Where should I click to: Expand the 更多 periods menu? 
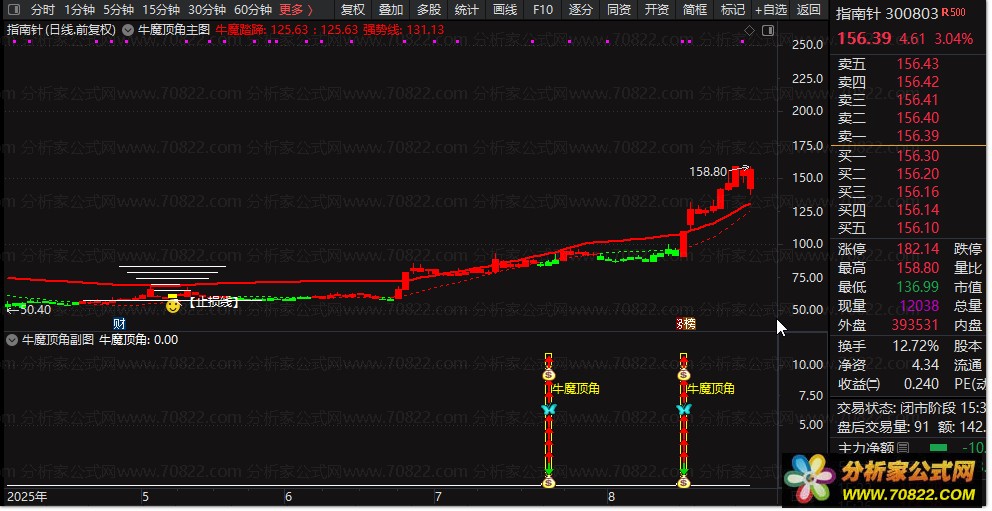[x=296, y=9]
